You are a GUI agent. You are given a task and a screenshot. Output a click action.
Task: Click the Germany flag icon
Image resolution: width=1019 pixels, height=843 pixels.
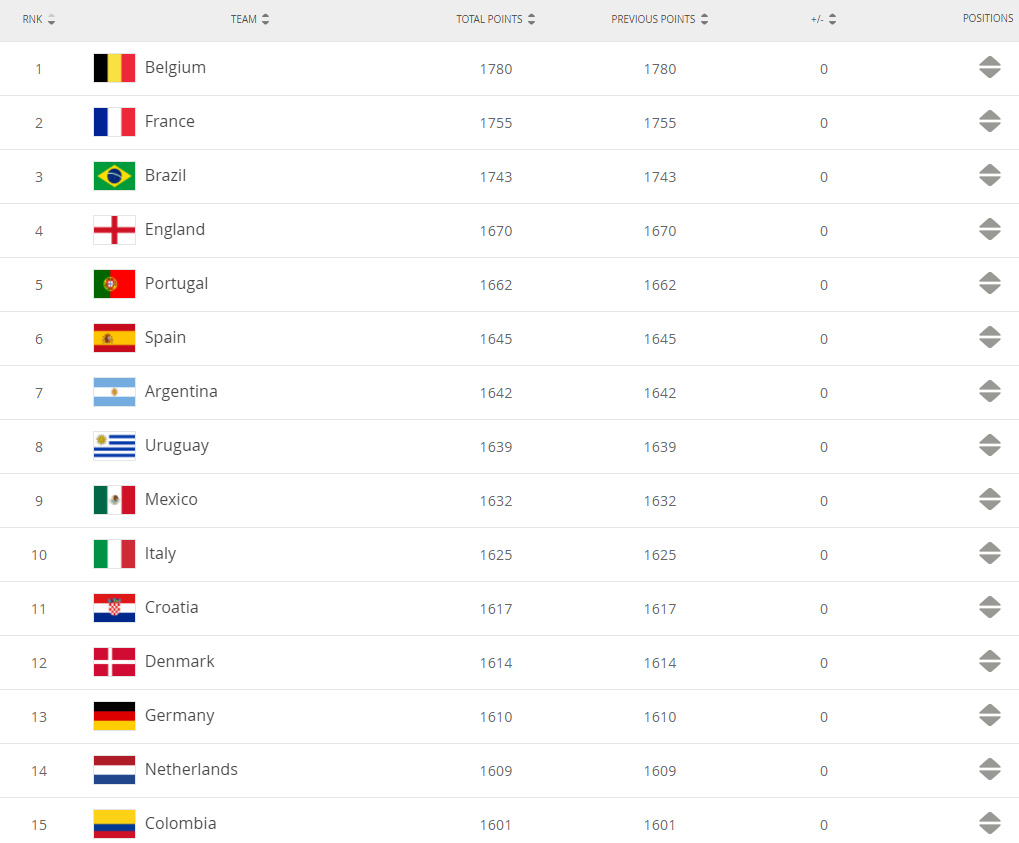tap(114, 716)
